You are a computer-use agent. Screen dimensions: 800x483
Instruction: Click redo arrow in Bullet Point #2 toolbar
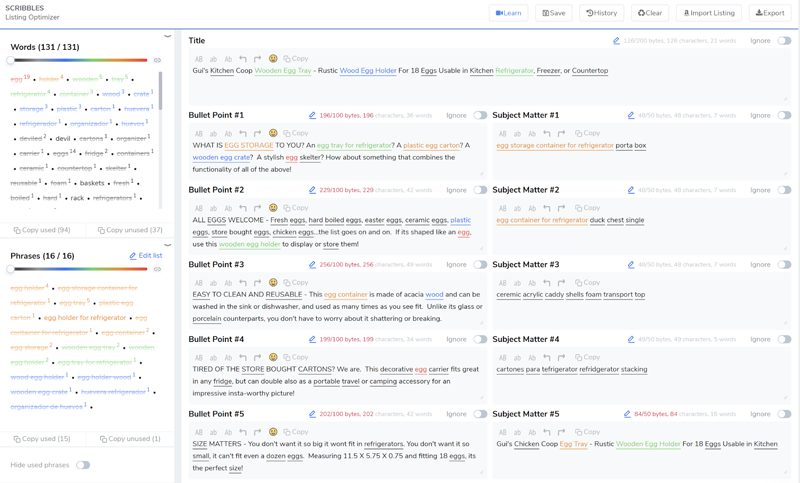point(257,208)
